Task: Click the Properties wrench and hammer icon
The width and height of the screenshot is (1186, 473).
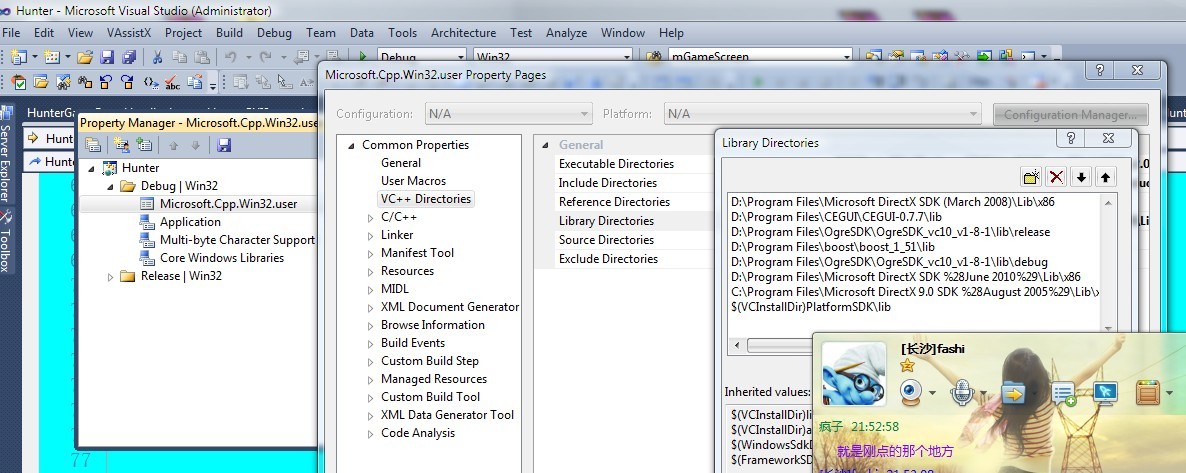Action: (x=962, y=57)
